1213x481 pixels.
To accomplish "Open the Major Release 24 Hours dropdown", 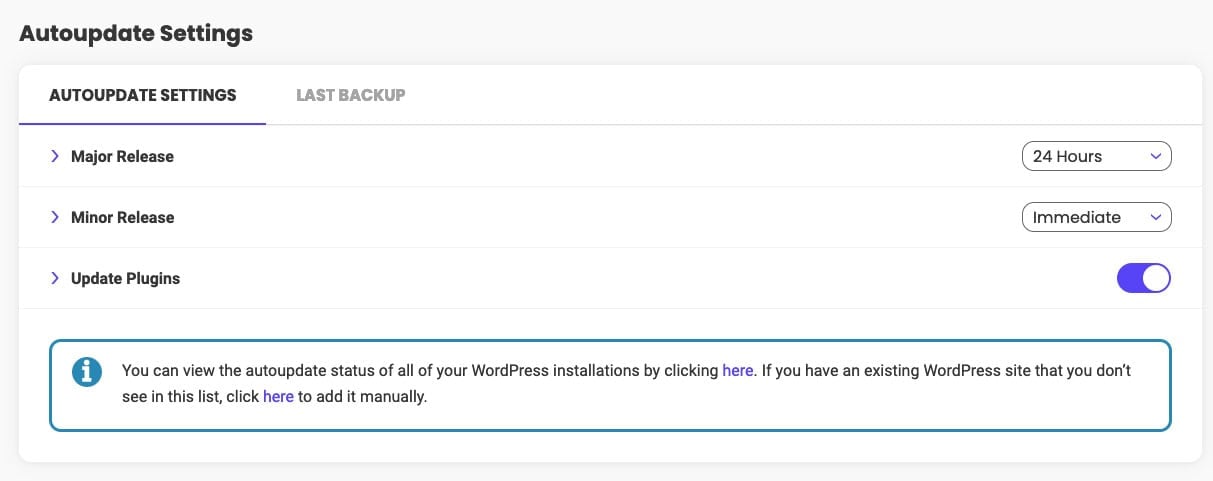I will pyautogui.click(x=1096, y=156).
